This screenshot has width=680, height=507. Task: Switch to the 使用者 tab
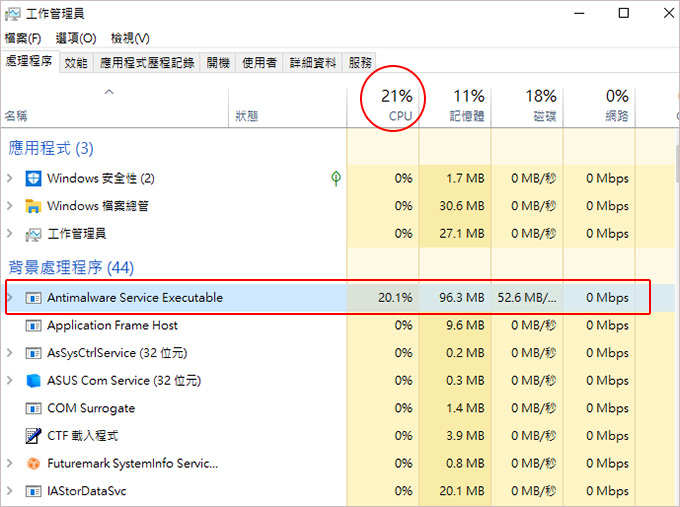pos(259,63)
